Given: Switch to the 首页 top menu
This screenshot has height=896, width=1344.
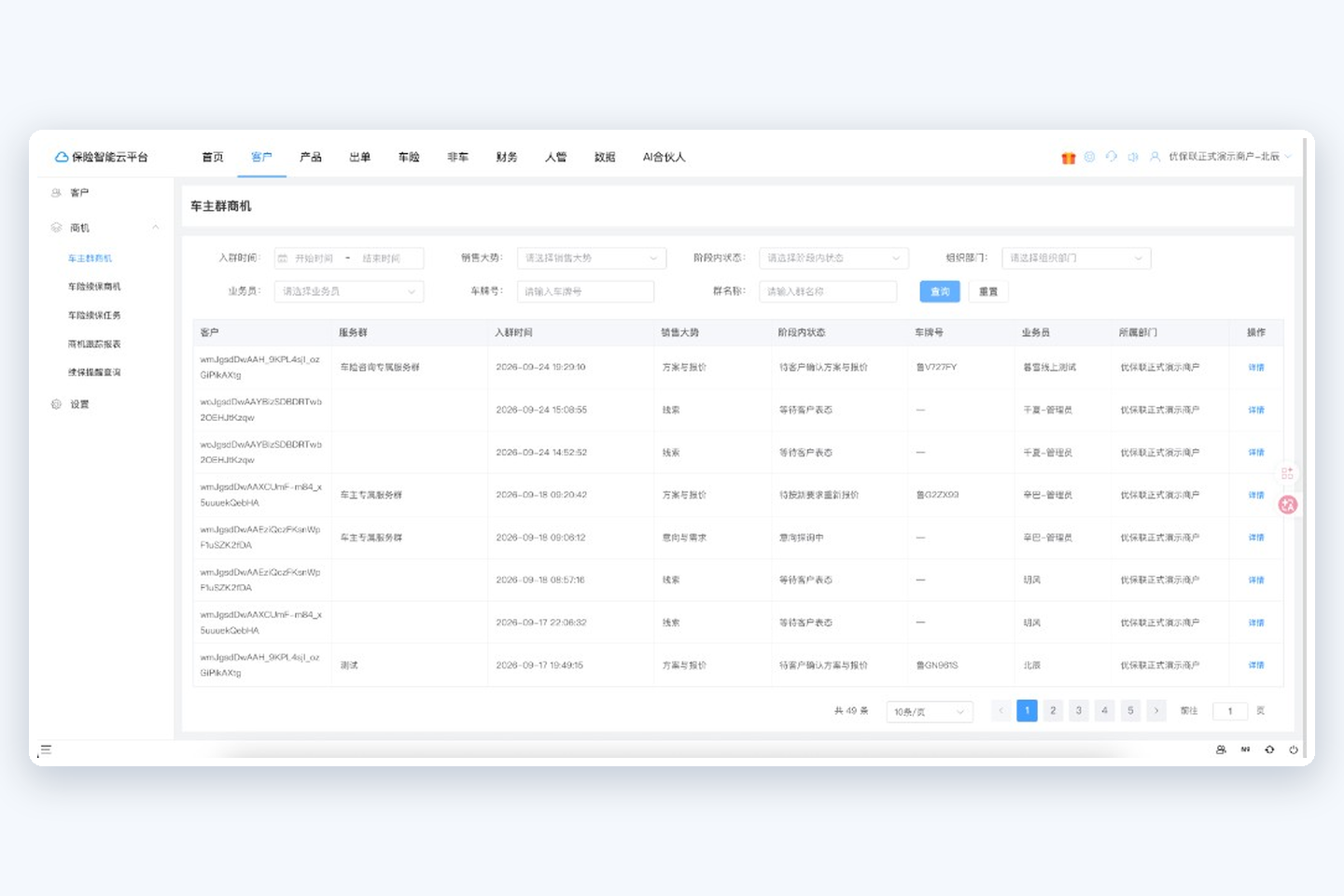Looking at the screenshot, I should 213,157.
